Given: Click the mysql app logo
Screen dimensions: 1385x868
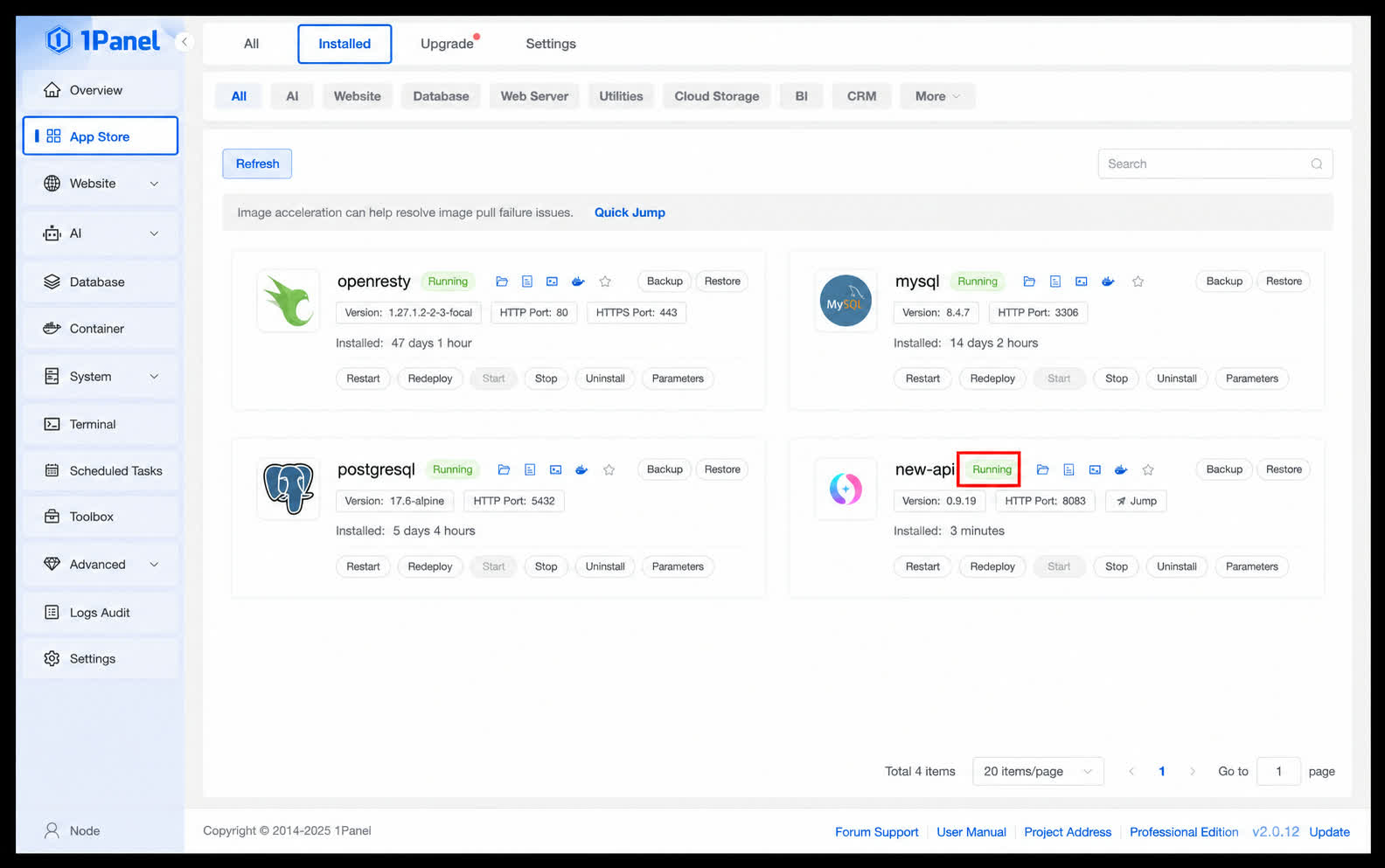Looking at the screenshot, I should pos(846,301).
